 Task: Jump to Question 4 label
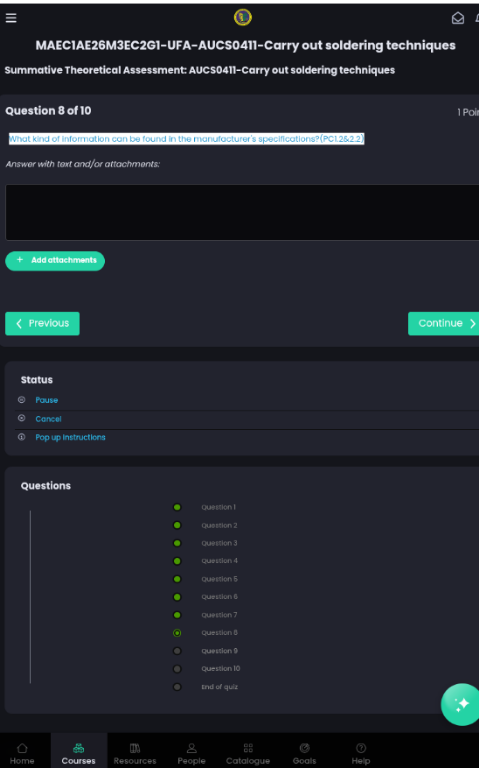[x=219, y=561]
